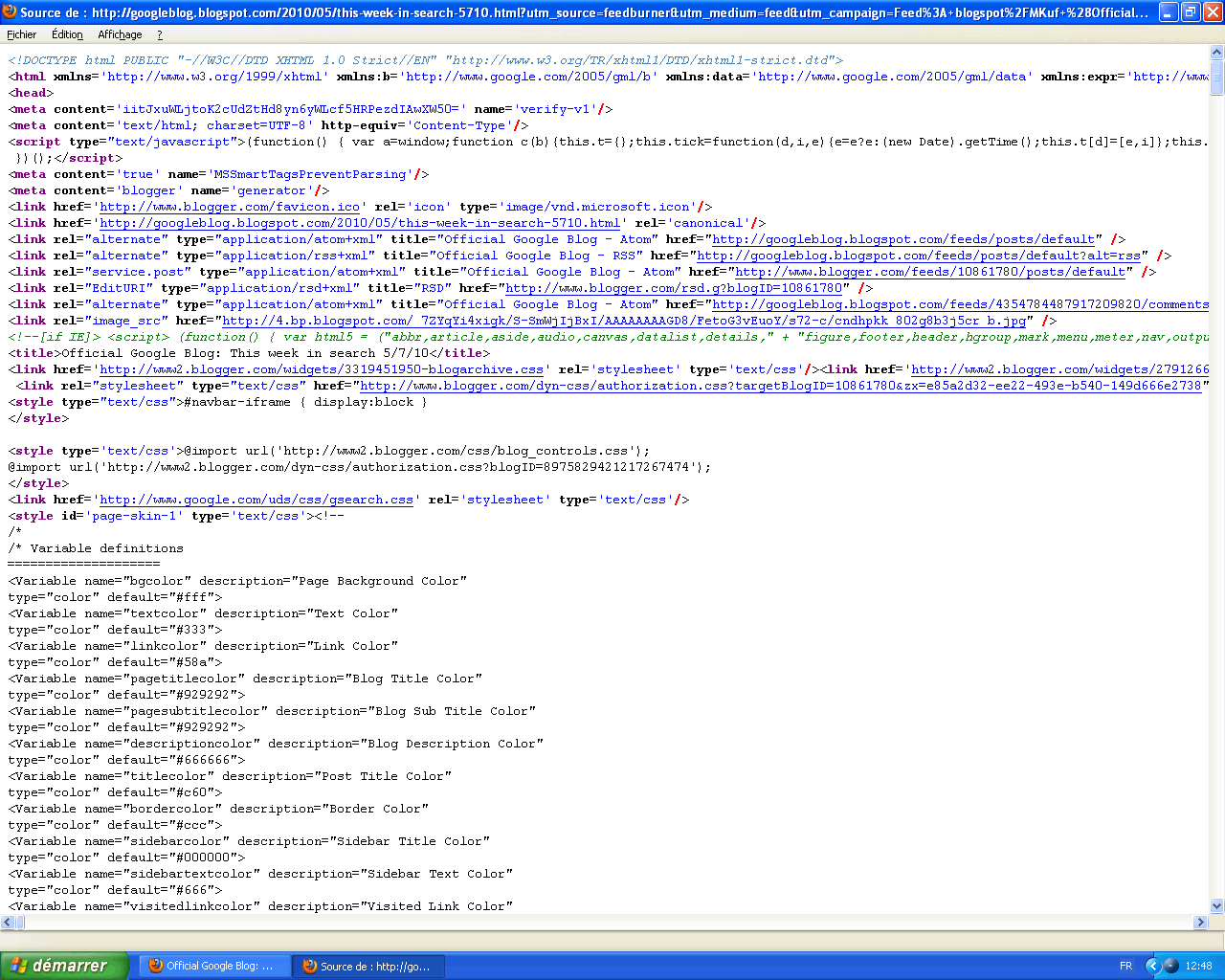Viewport: 1225px width, 980px height.
Task: Open the Édition menu
Action: [x=67, y=34]
